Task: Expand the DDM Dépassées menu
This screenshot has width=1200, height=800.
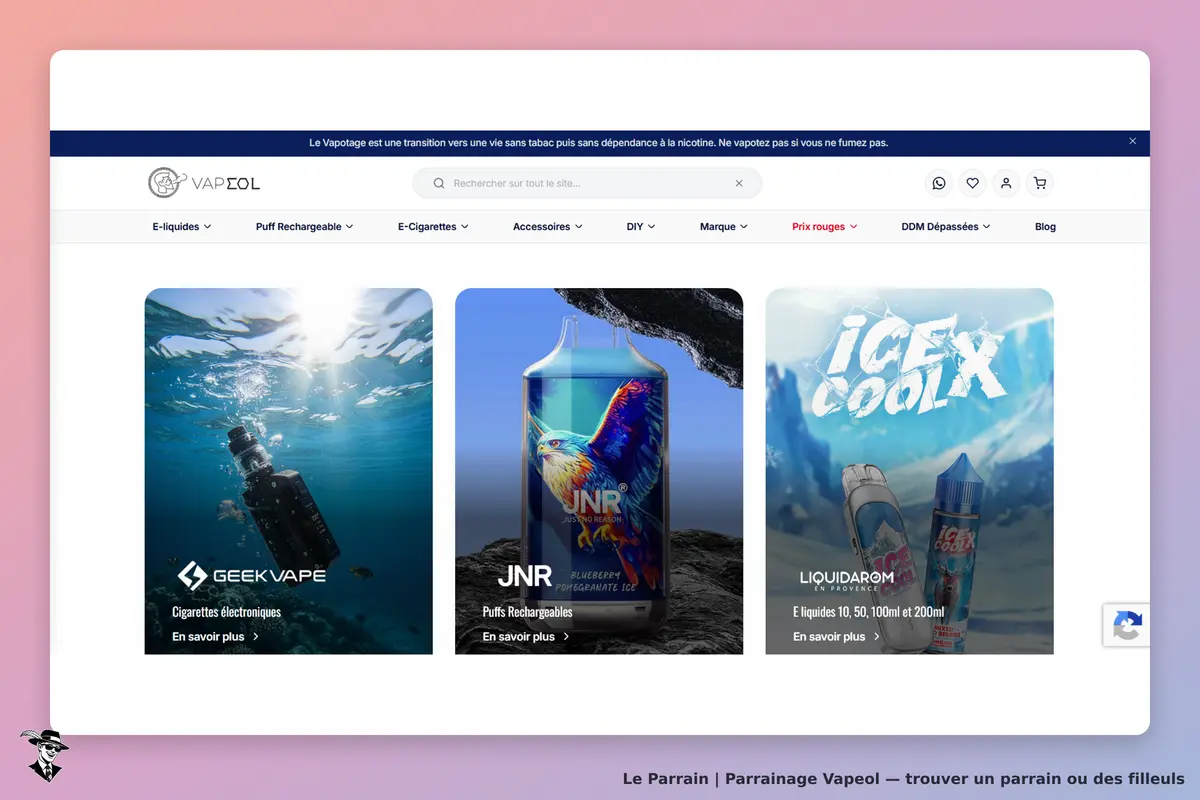Action: coord(946,227)
